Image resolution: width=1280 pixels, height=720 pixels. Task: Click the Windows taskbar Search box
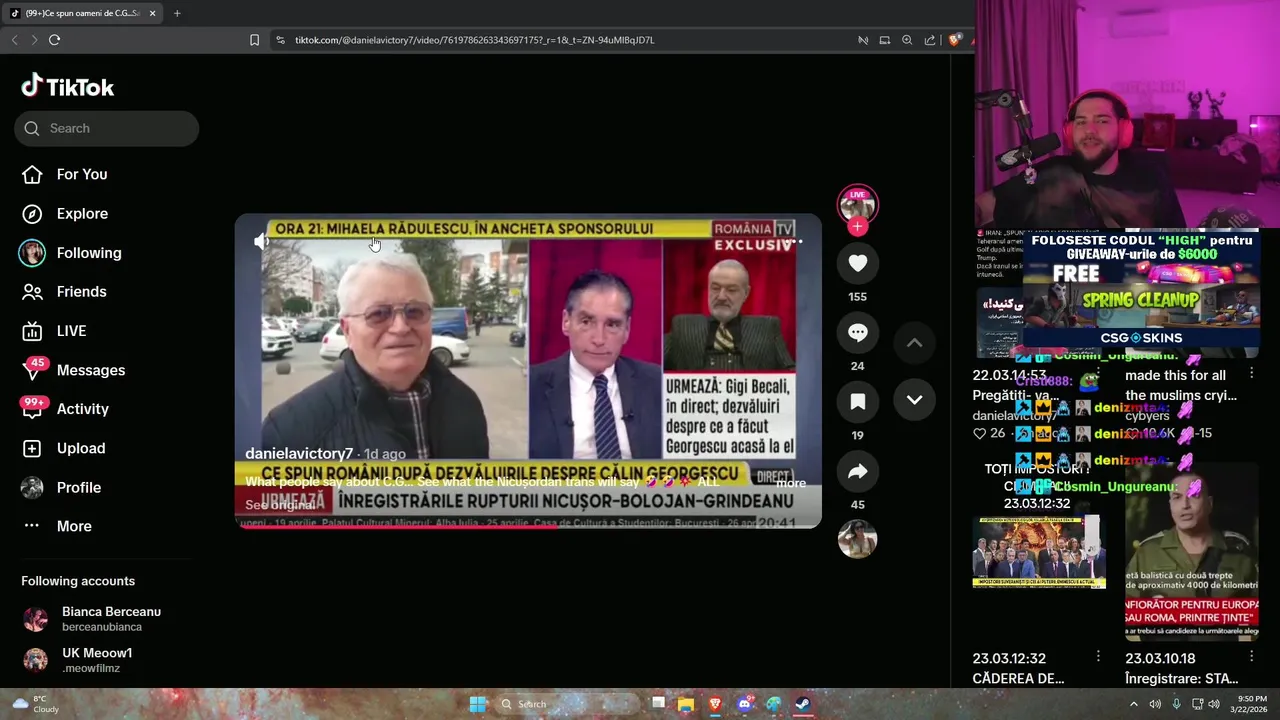pos(568,704)
